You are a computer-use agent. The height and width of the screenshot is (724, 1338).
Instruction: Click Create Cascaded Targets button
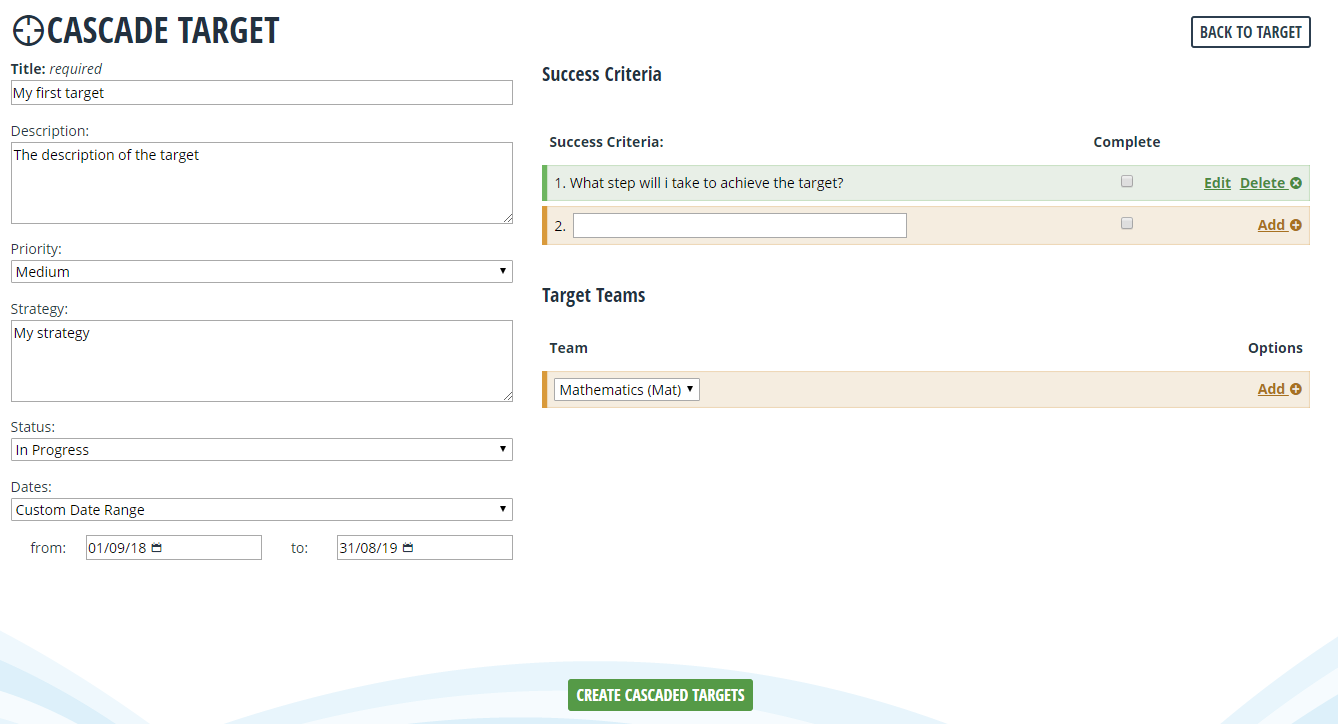(x=660, y=695)
